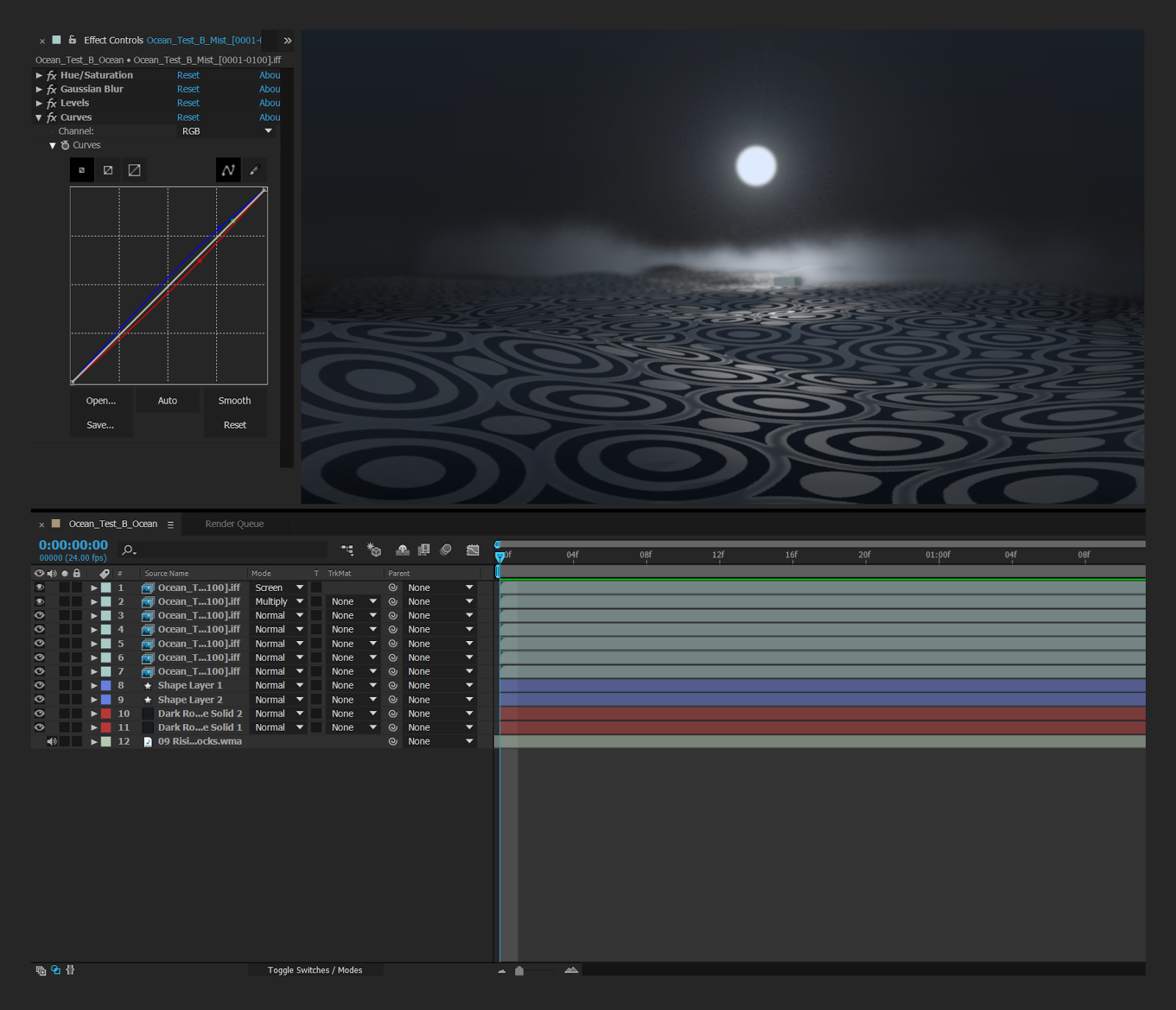Collapse the Curves effect disclosure triangle

tap(38, 117)
